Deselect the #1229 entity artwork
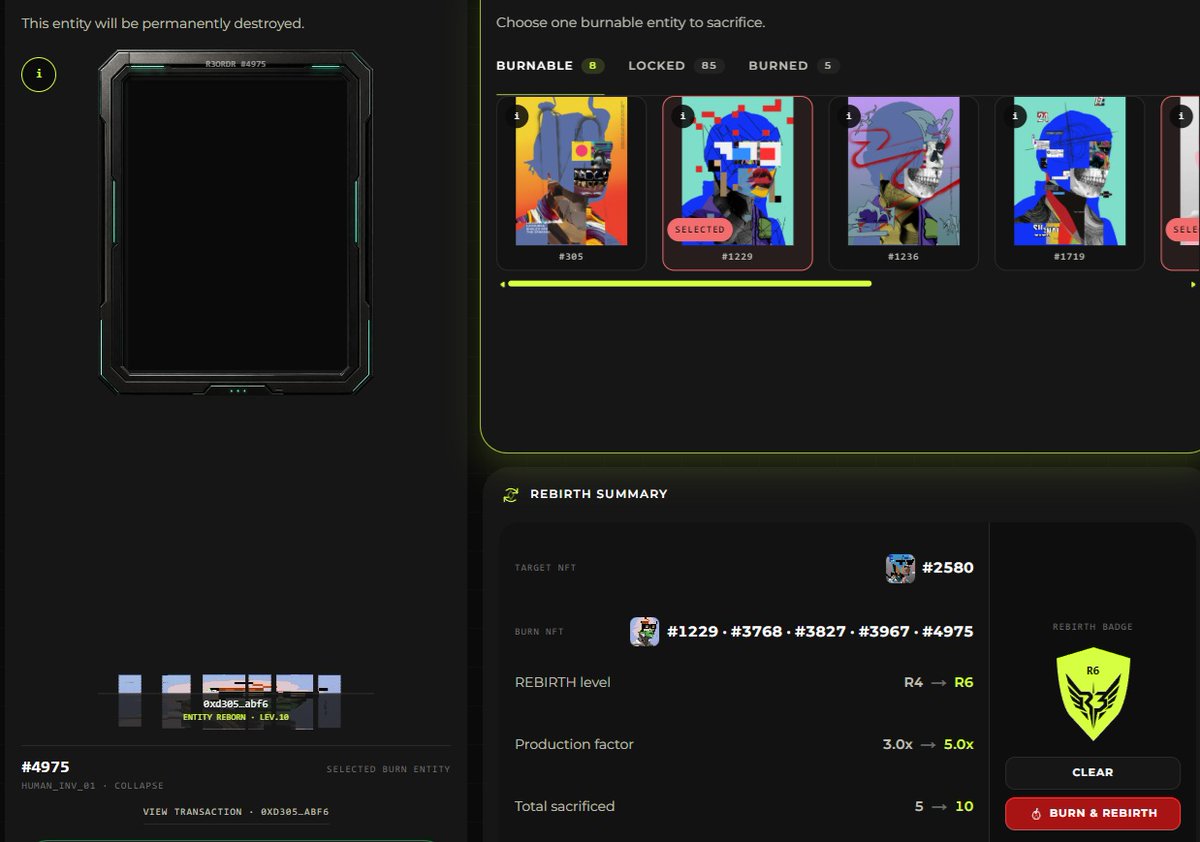 (737, 171)
